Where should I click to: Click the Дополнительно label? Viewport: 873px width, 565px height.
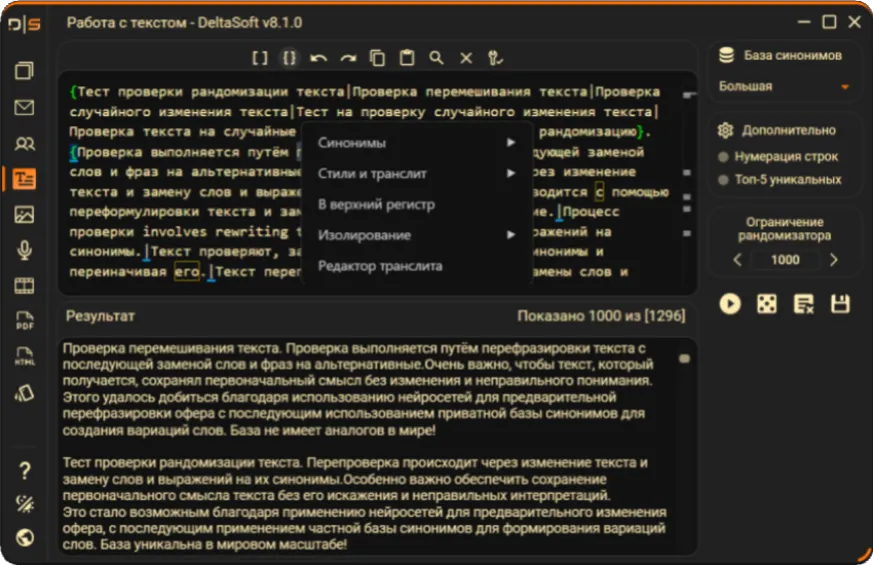pos(788,130)
